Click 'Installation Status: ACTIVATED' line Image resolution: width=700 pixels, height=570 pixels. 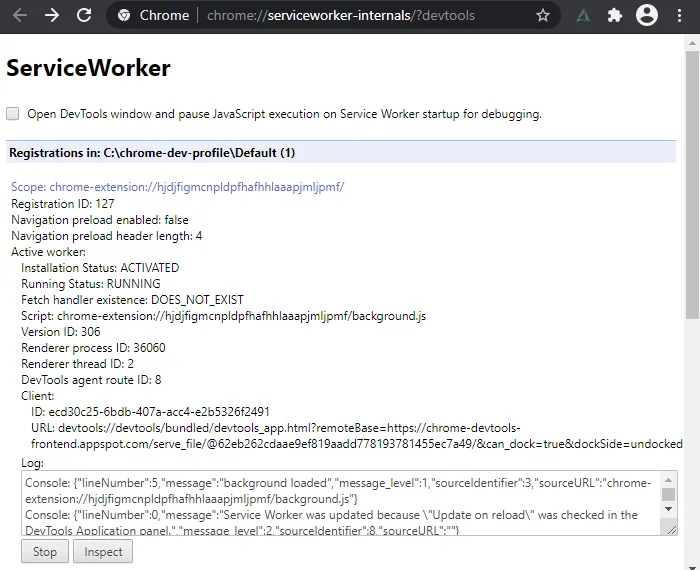(x=100, y=268)
